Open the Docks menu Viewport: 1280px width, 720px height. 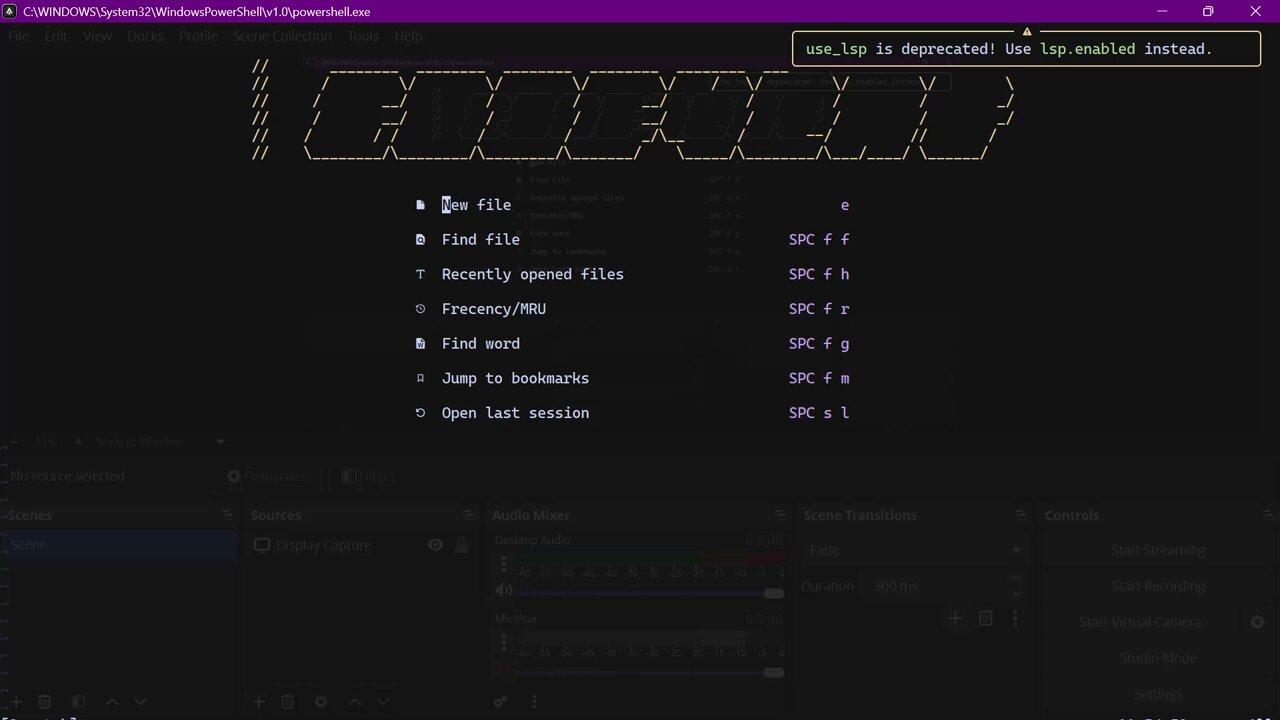tap(145, 36)
